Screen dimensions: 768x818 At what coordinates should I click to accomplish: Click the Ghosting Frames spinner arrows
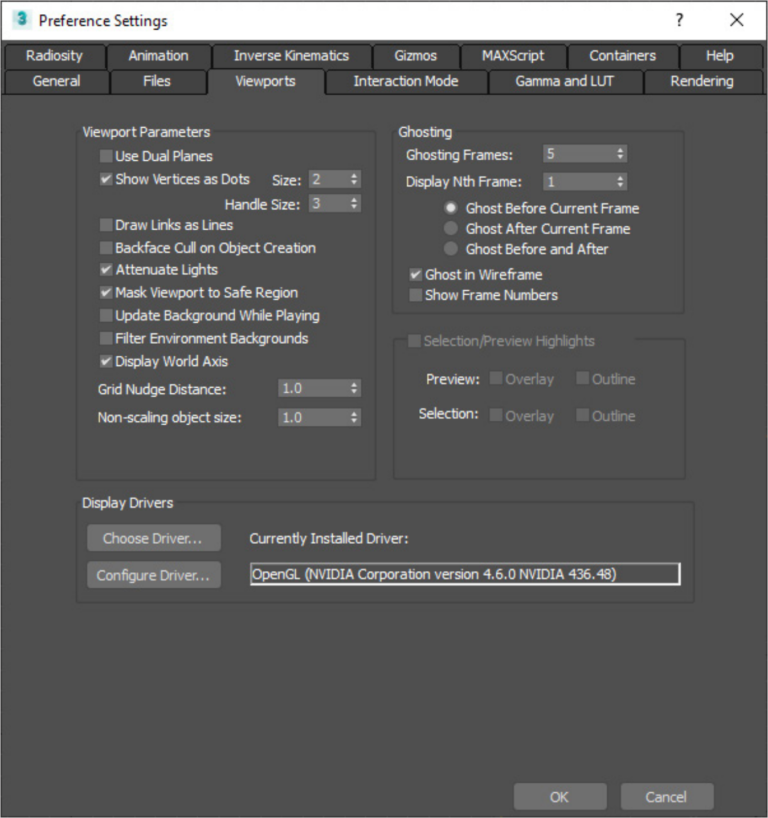tap(620, 154)
